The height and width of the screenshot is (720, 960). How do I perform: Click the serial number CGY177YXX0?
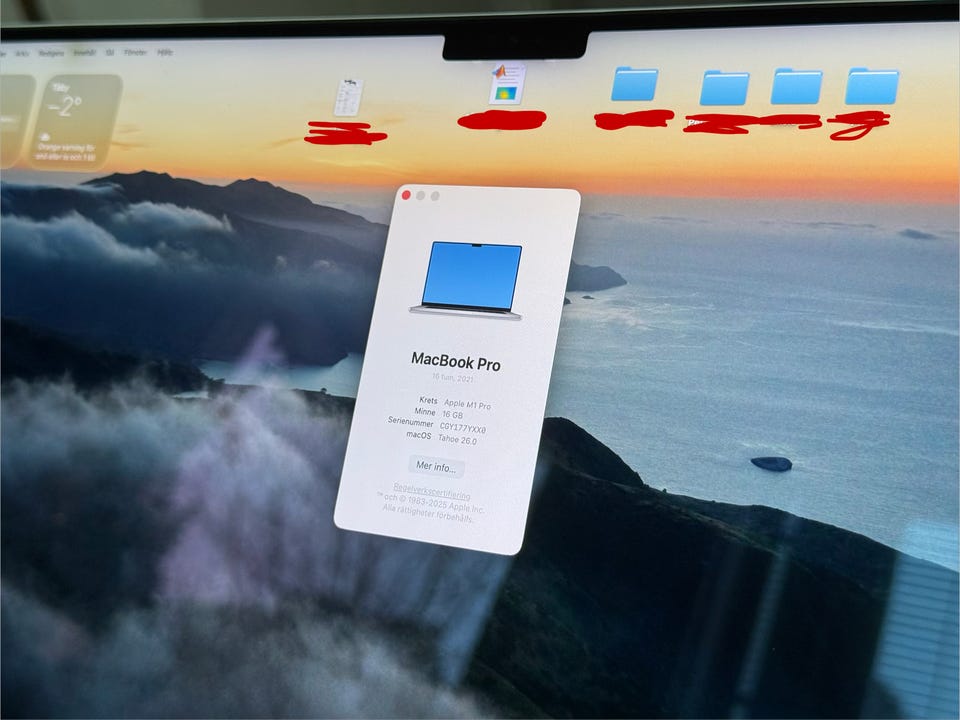click(x=462, y=427)
